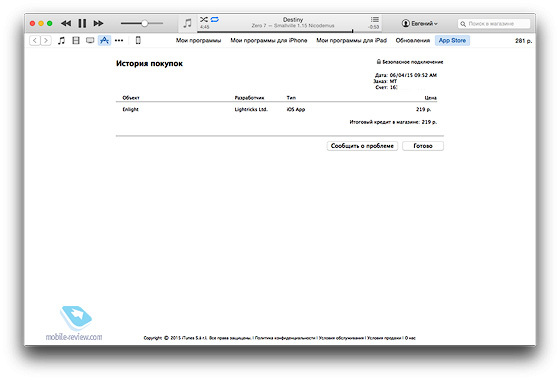This screenshot has width=560, height=380.
Task: Open the Обновления tab
Action: [x=412, y=40]
